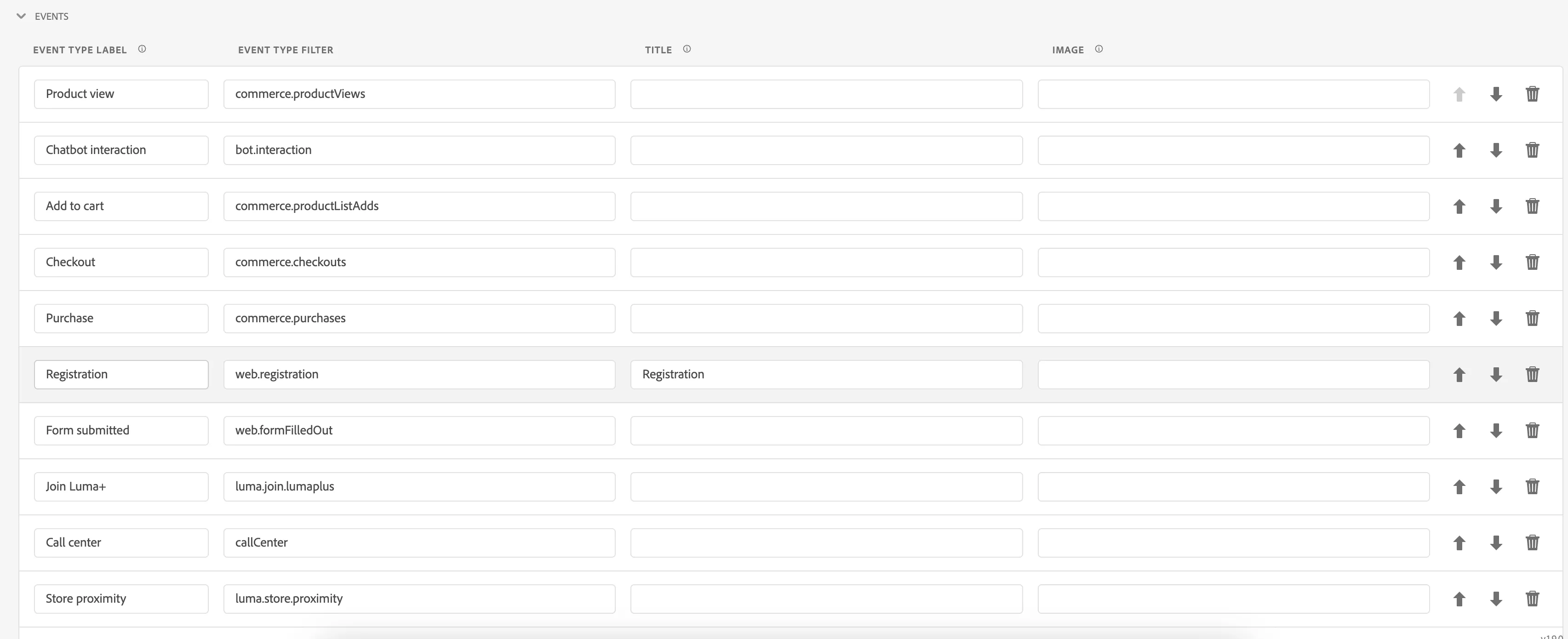
Task: Delete the Call center row
Action: tap(1532, 542)
